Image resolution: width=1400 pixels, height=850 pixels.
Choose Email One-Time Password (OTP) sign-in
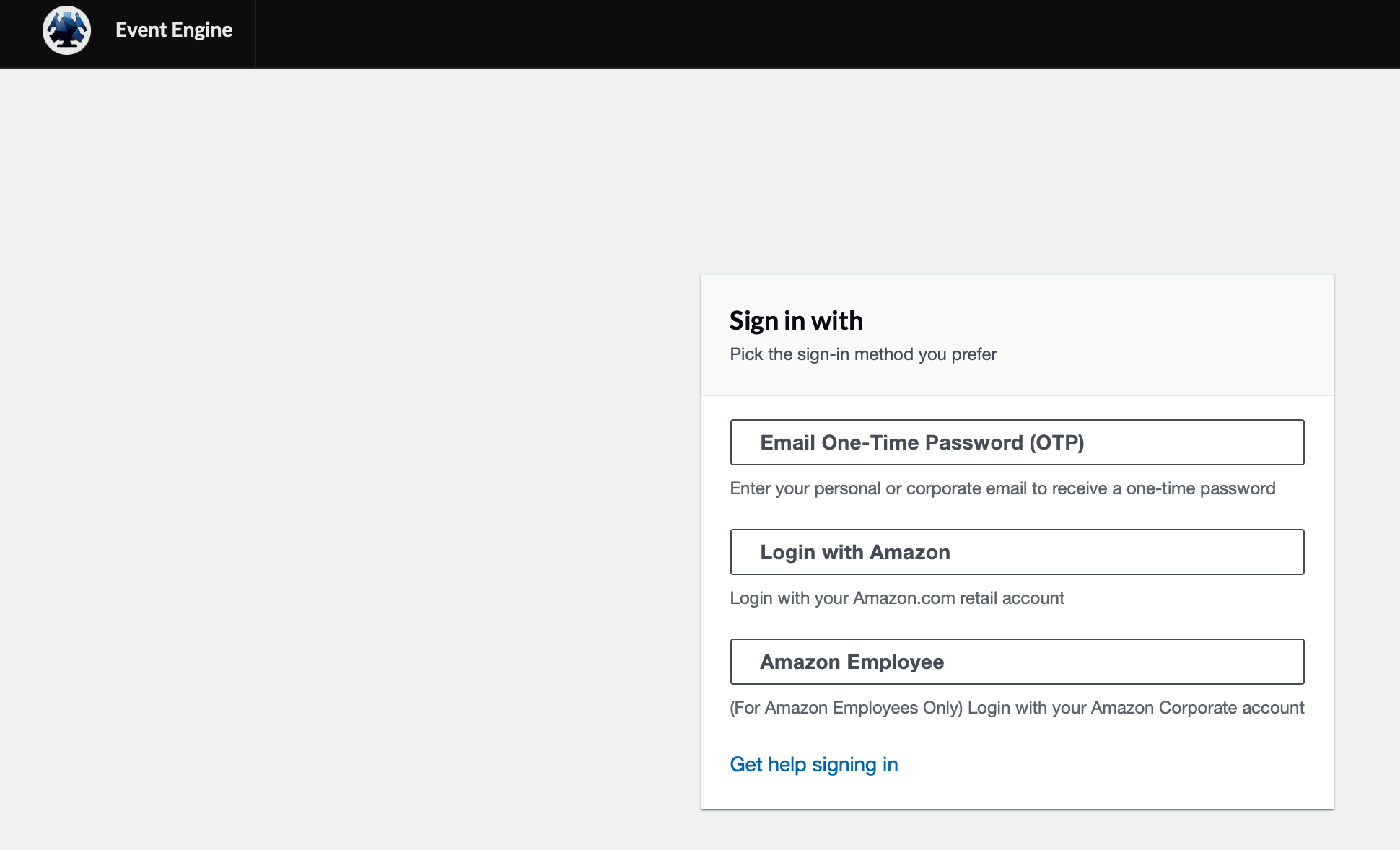tap(1017, 442)
